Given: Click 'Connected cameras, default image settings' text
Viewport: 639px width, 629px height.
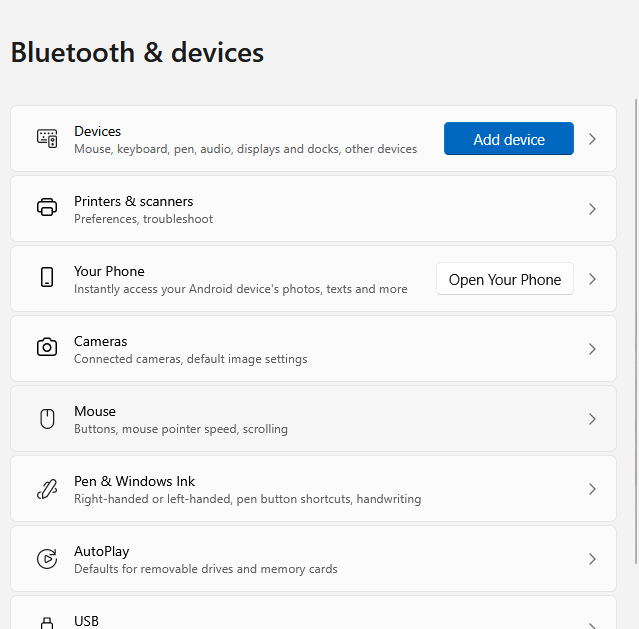Looking at the screenshot, I should pos(191,359).
